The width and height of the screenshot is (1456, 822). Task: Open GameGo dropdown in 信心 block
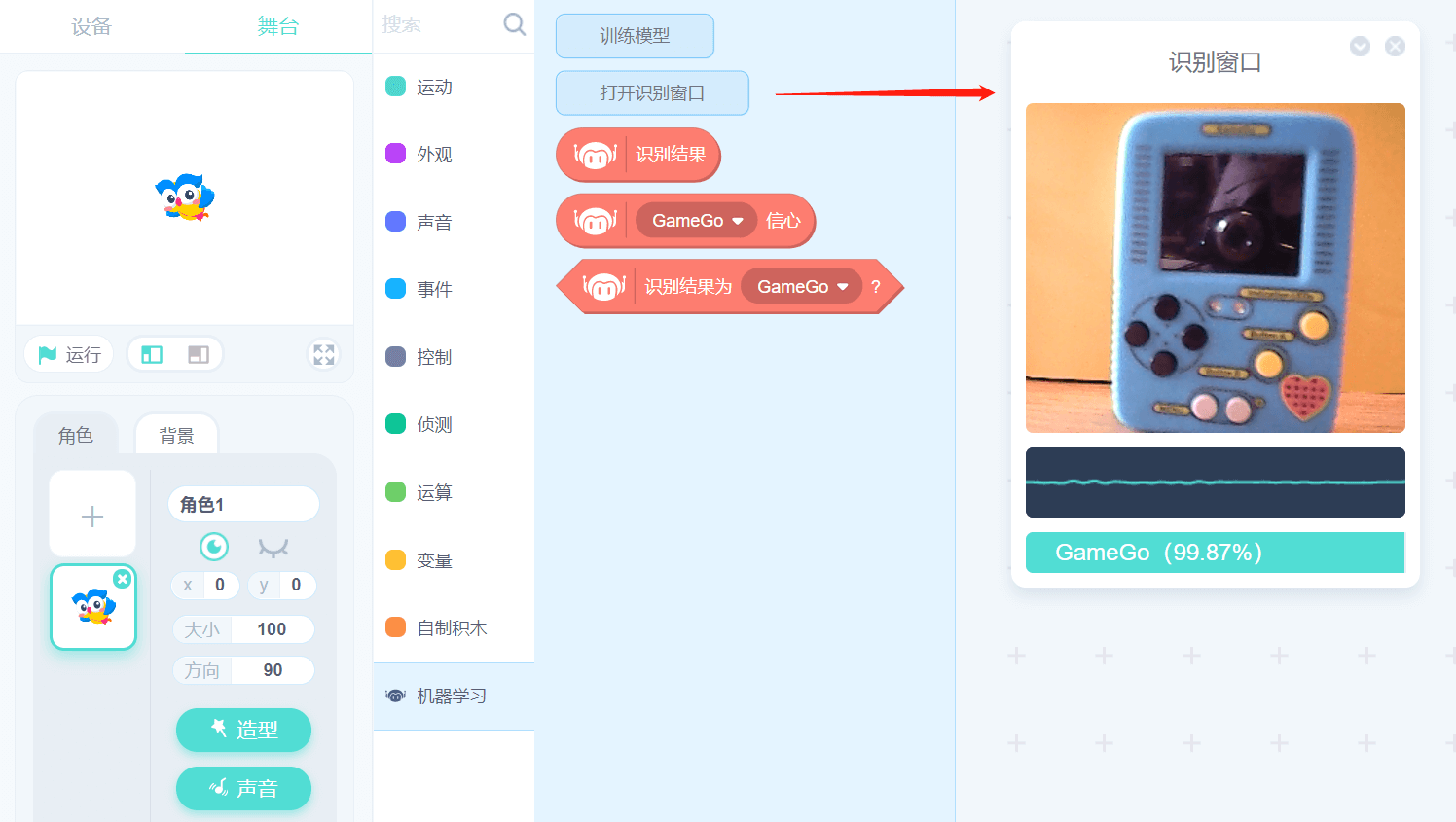click(x=698, y=221)
